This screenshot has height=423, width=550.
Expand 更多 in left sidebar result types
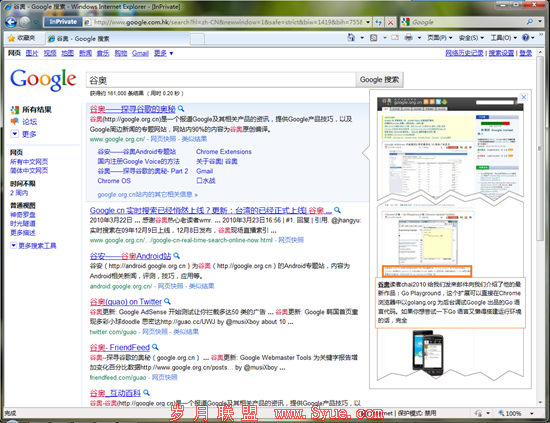point(24,134)
